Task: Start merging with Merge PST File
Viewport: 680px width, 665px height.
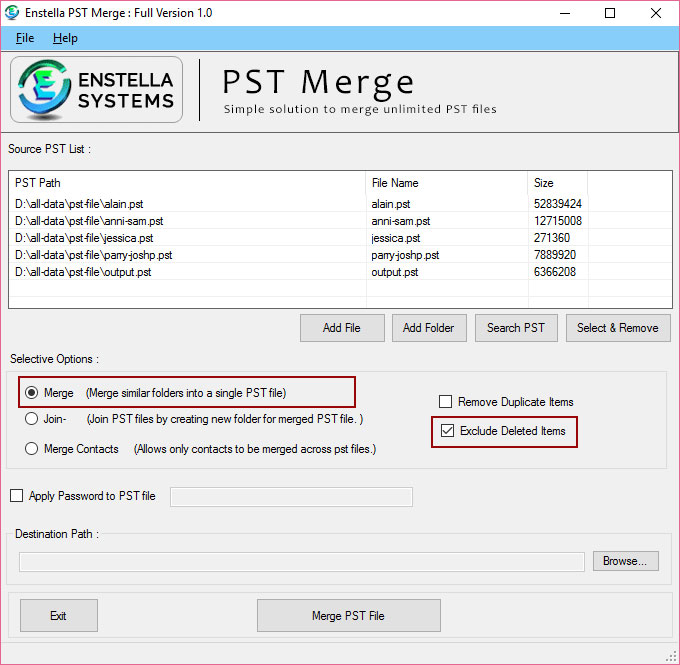Action: (x=348, y=616)
